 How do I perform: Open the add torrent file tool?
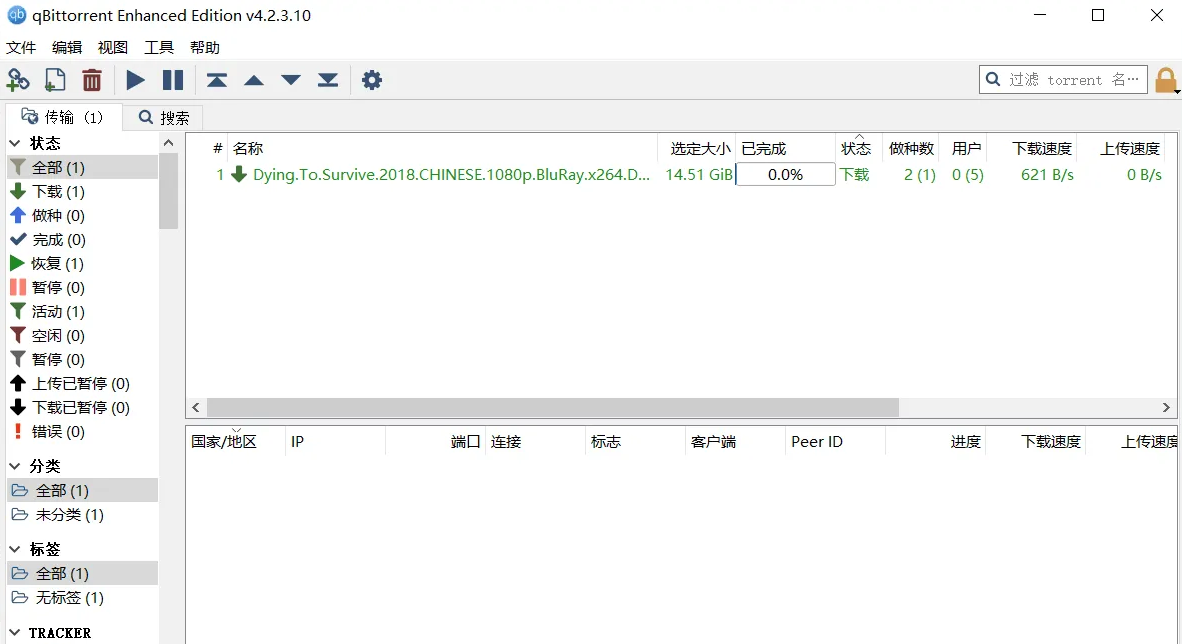pyautogui.click(x=55, y=79)
